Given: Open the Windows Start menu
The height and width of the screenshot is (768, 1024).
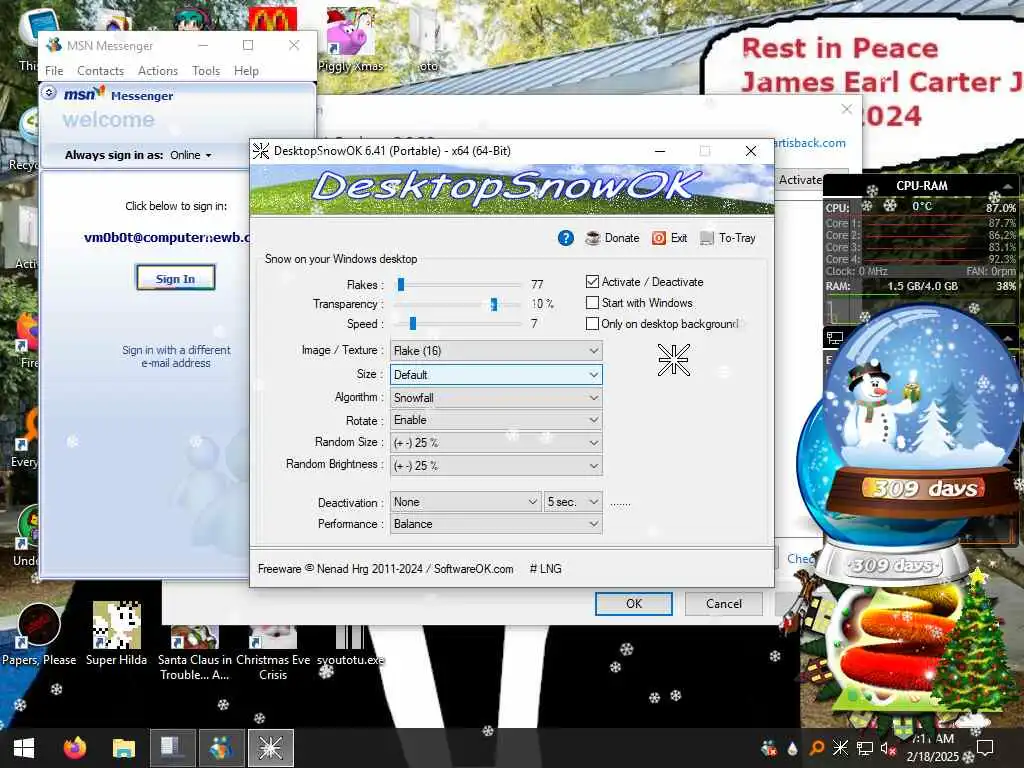Looking at the screenshot, I should (x=24, y=748).
